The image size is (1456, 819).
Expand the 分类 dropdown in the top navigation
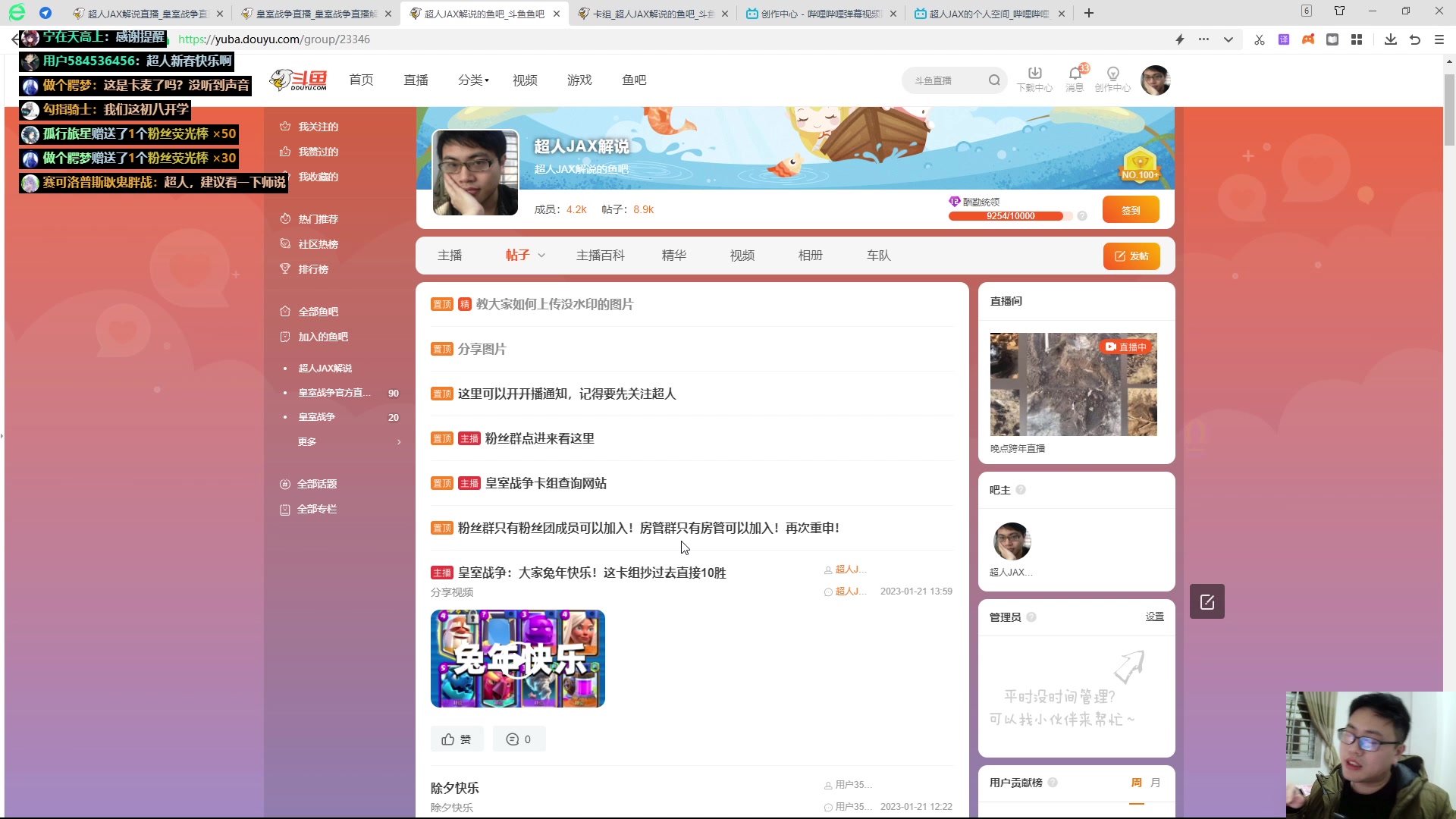point(474,80)
